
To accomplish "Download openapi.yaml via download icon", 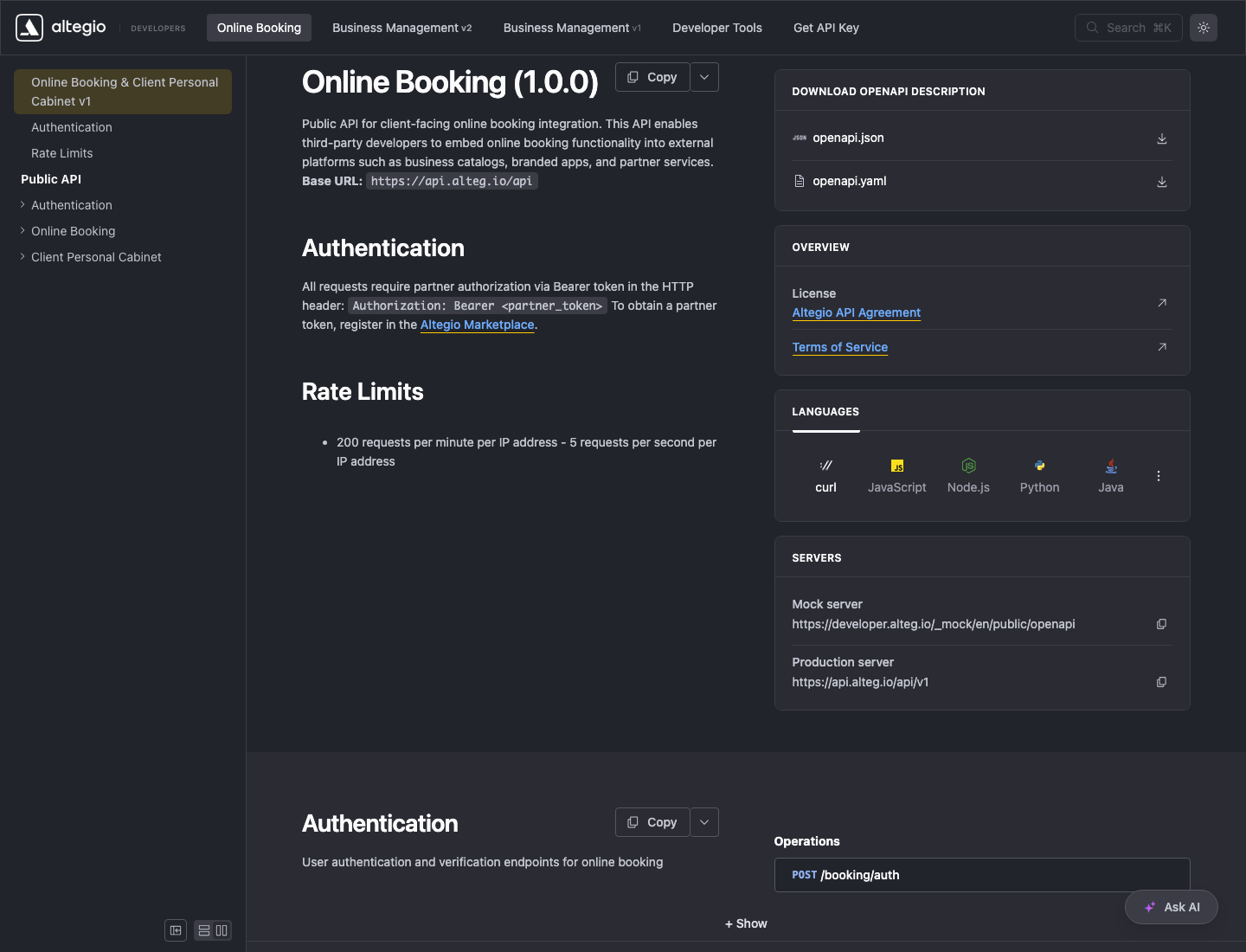I will 1162,182.
